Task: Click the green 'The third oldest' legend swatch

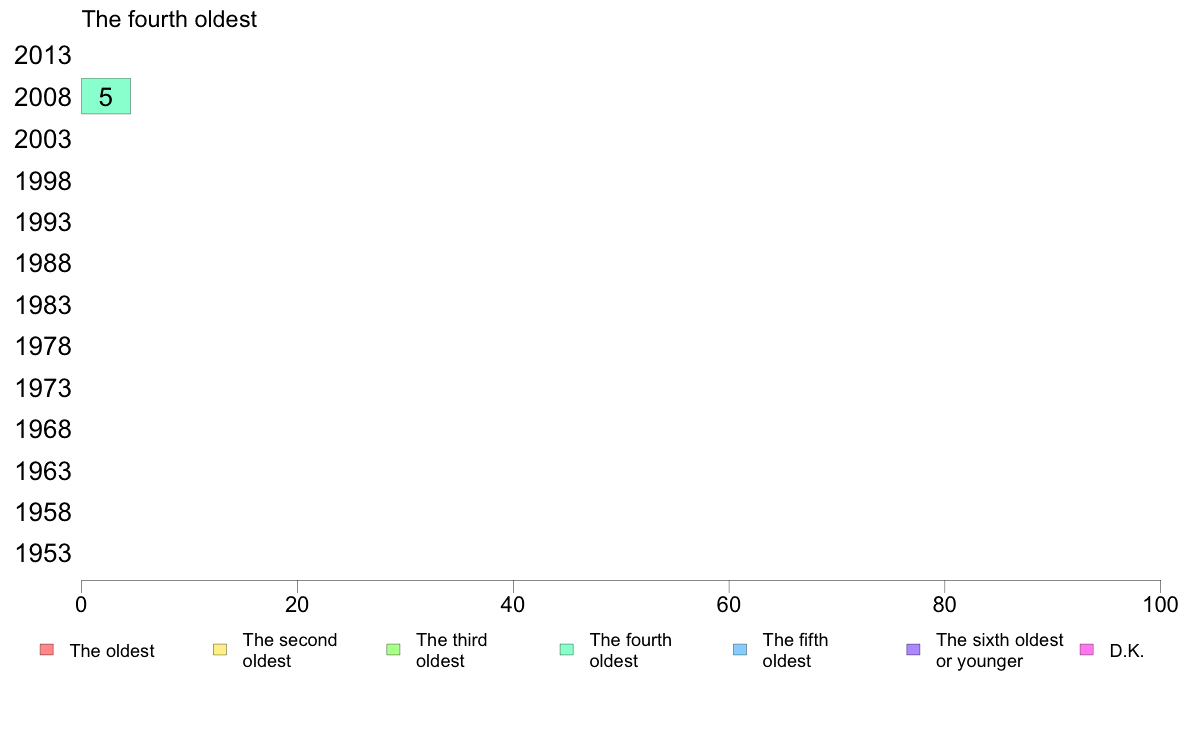Action: pyautogui.click(x=393, y=650)
